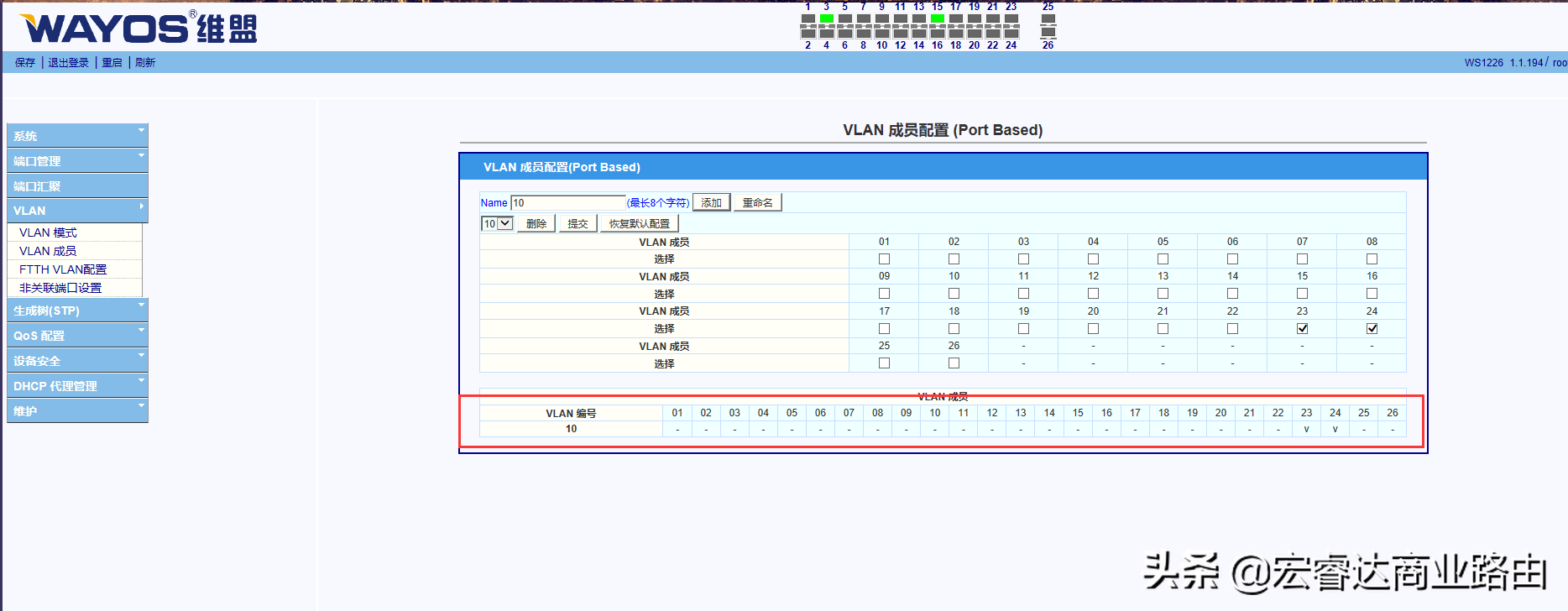Click the port 13 status icon
This screenshot has width=1568, height=611.
tap(919, 18)
